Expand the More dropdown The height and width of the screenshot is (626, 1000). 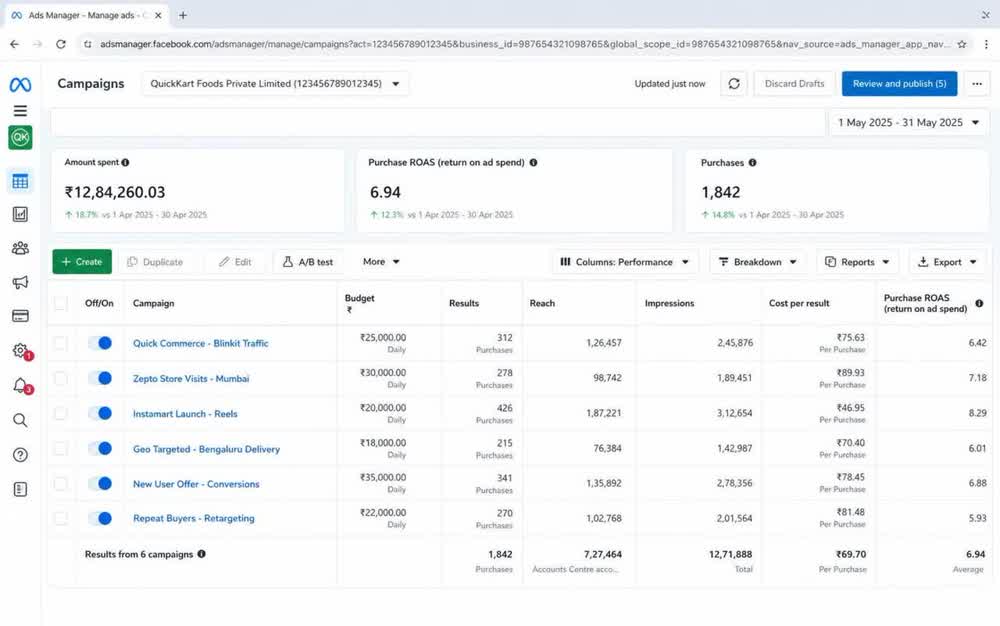click(x=381, y=261)
